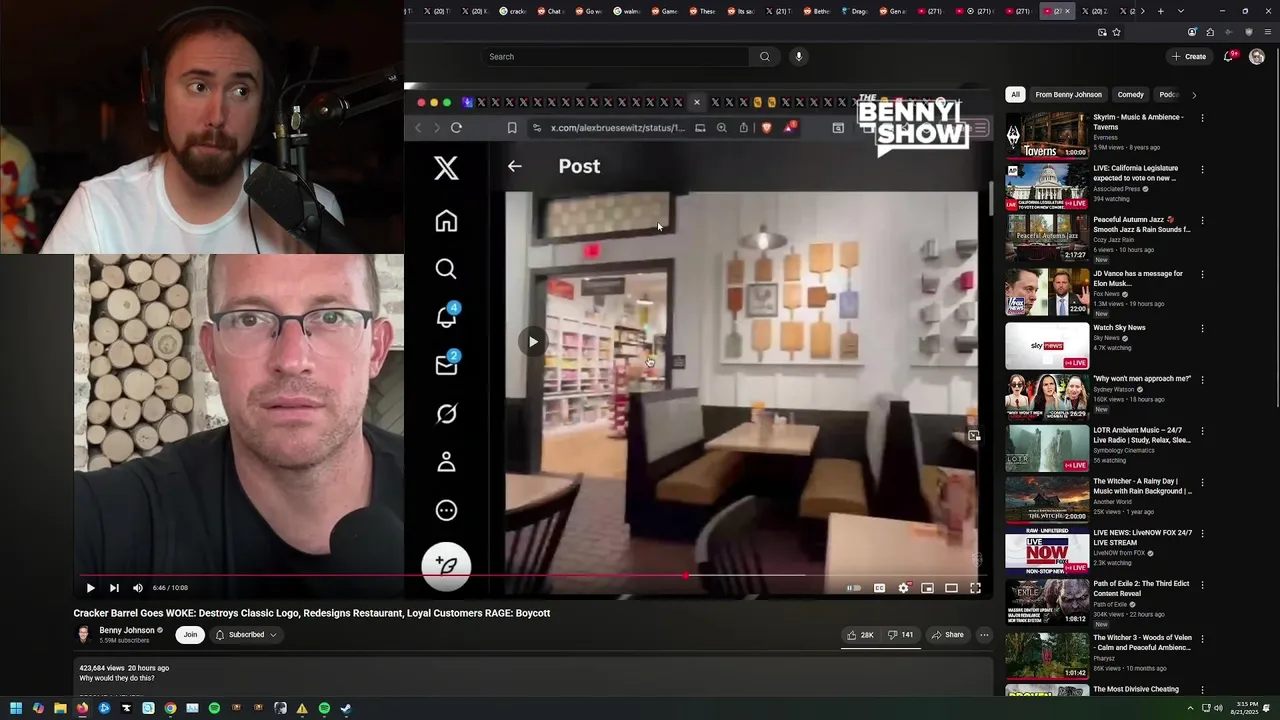Select From Benny Johnson chip

(1068, 95)
